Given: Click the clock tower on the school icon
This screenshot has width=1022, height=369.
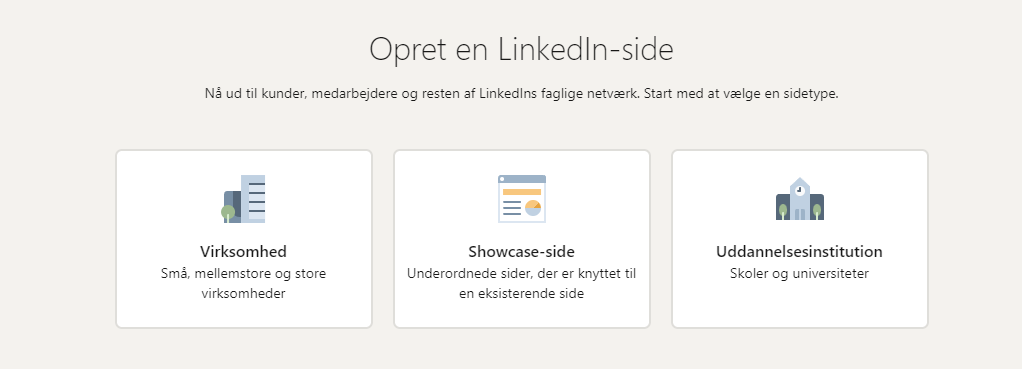Looking at the screenshot, I should pyautogui.click(x=800, y=190).
